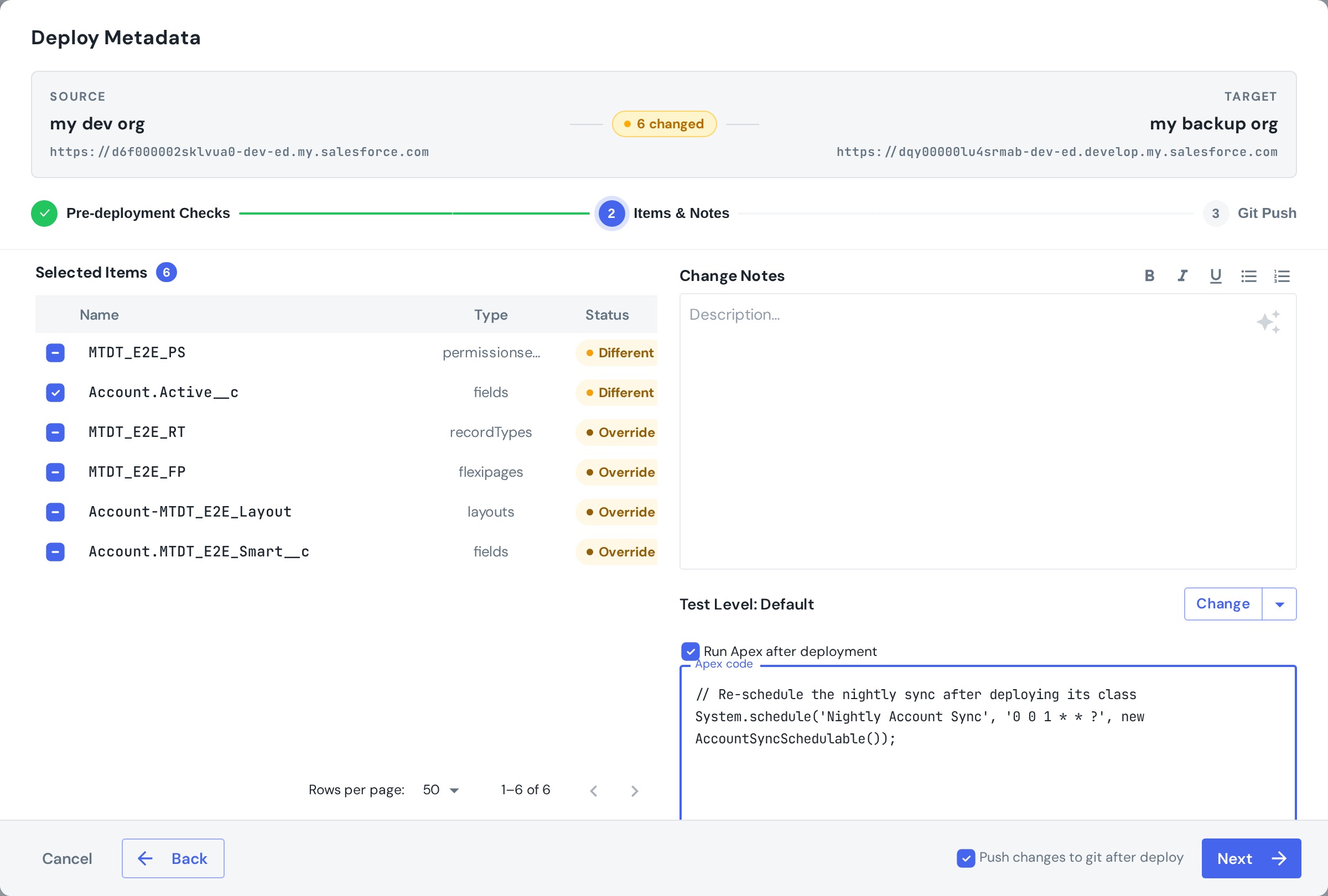This screenshot has height=896, width=1328.
Task: Click the Change test level button
Action: point(1223,604)
